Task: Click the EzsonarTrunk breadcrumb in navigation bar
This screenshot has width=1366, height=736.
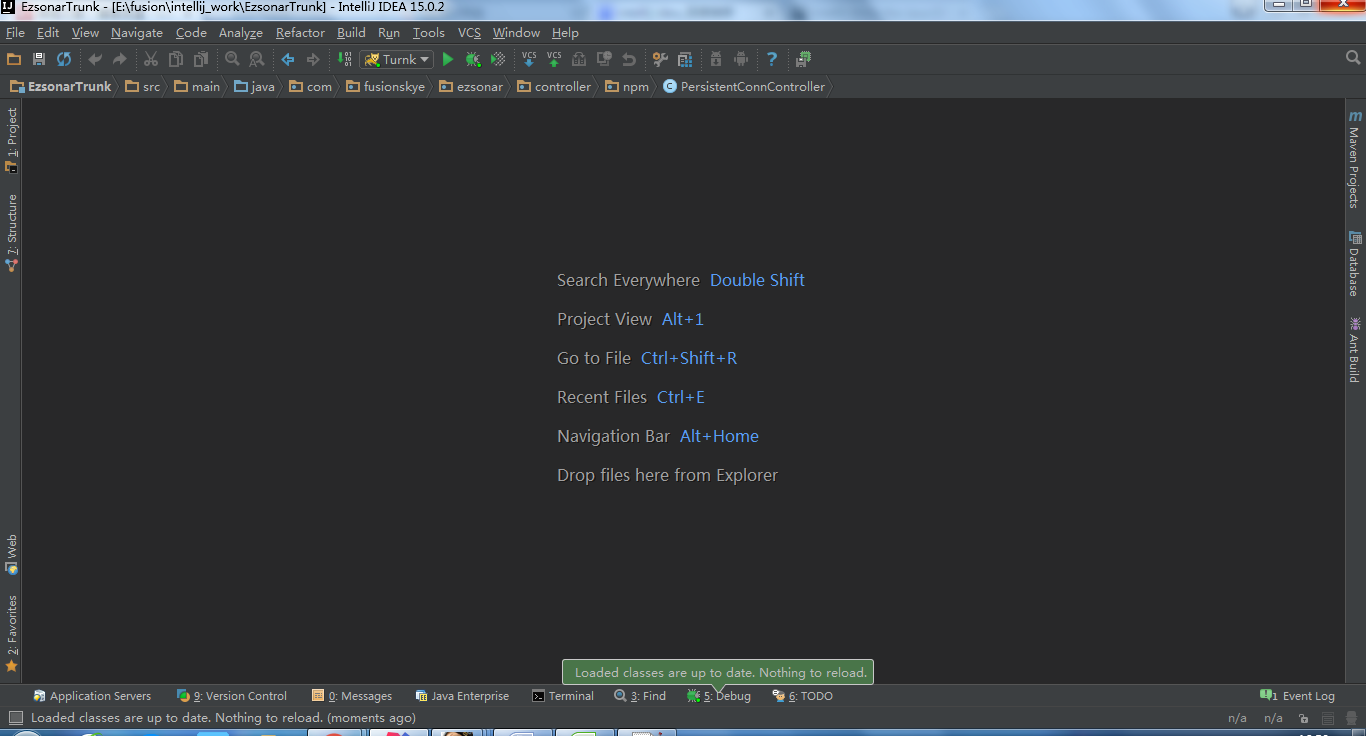Action: tap(61, 87)
